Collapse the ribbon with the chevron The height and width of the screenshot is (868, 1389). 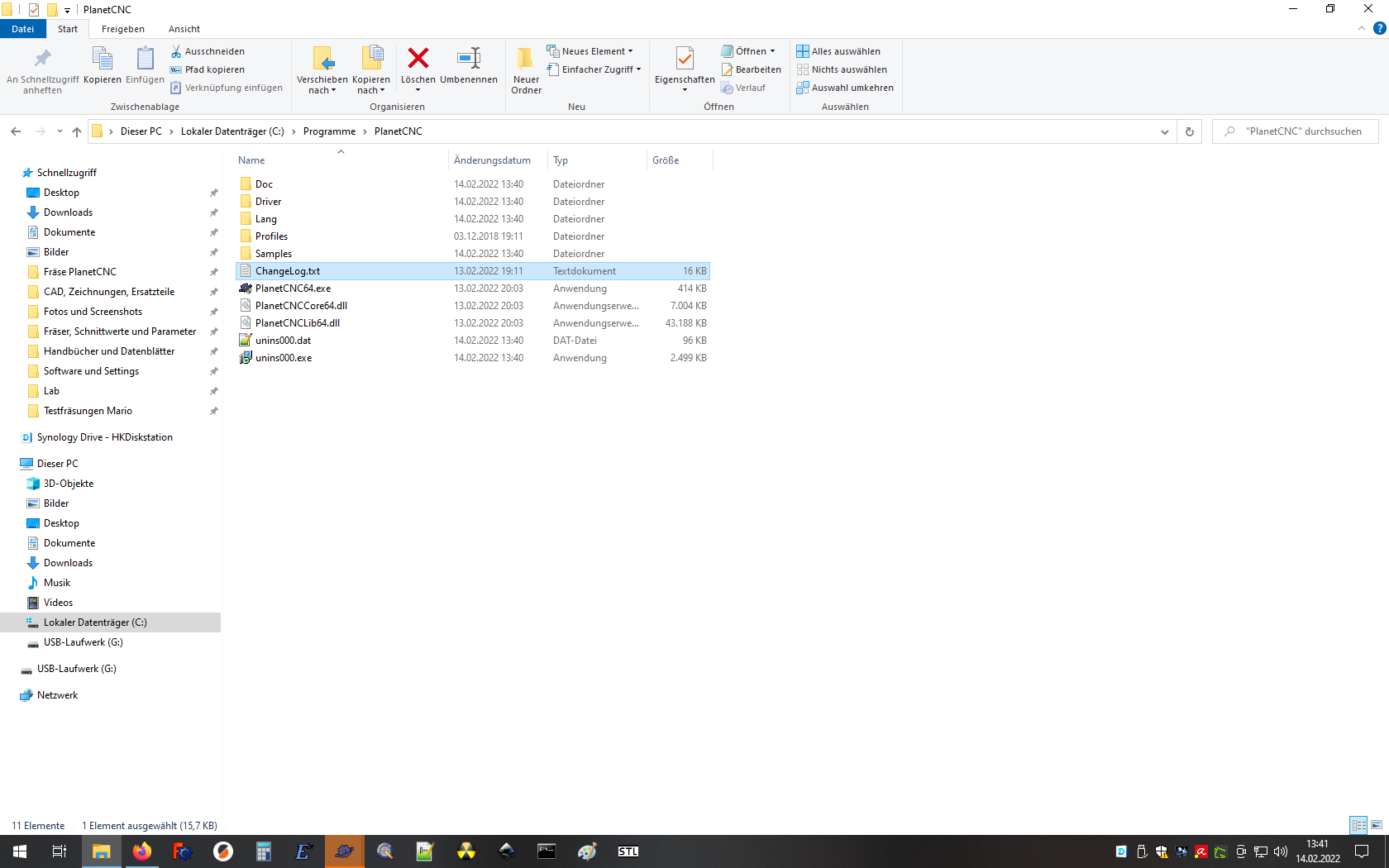(x=1362, y=28)
